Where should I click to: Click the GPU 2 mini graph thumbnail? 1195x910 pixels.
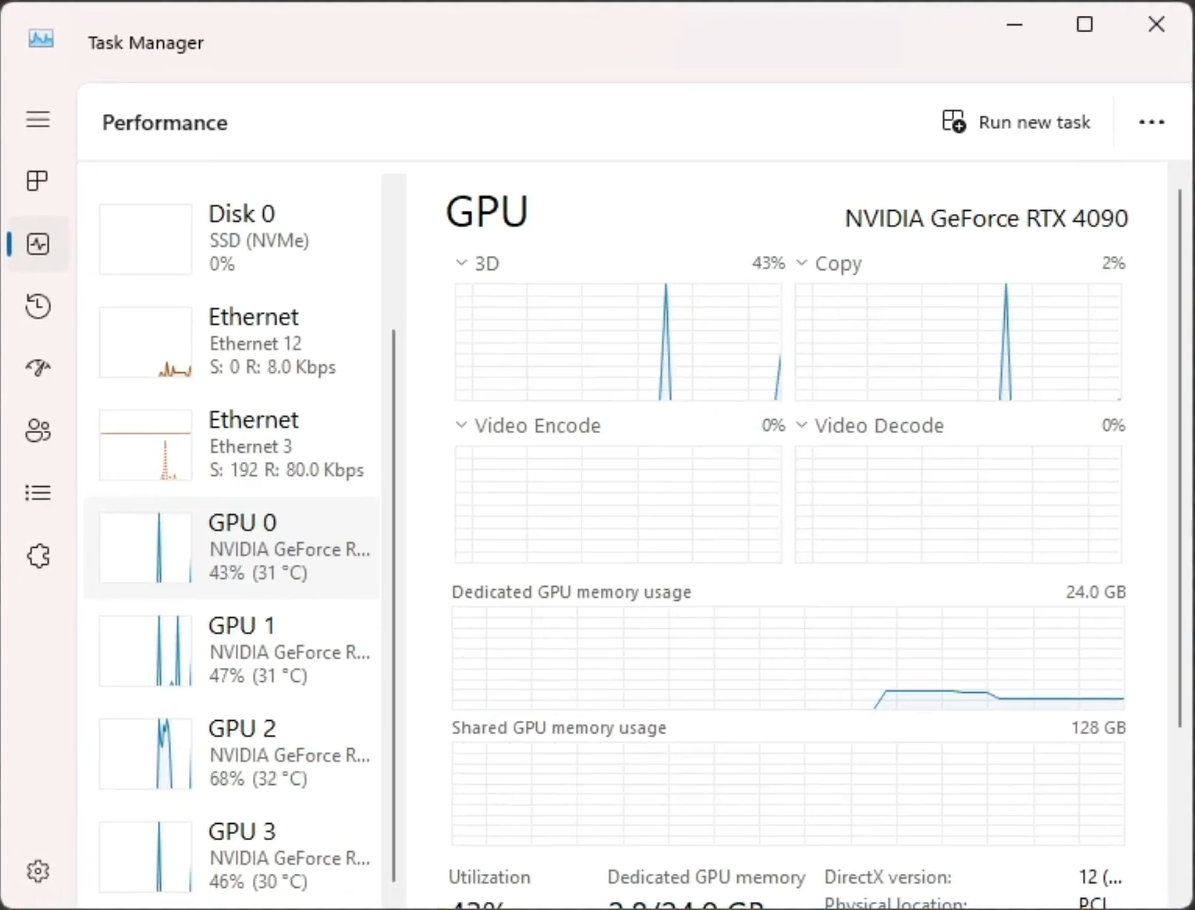tap(146, 753)
